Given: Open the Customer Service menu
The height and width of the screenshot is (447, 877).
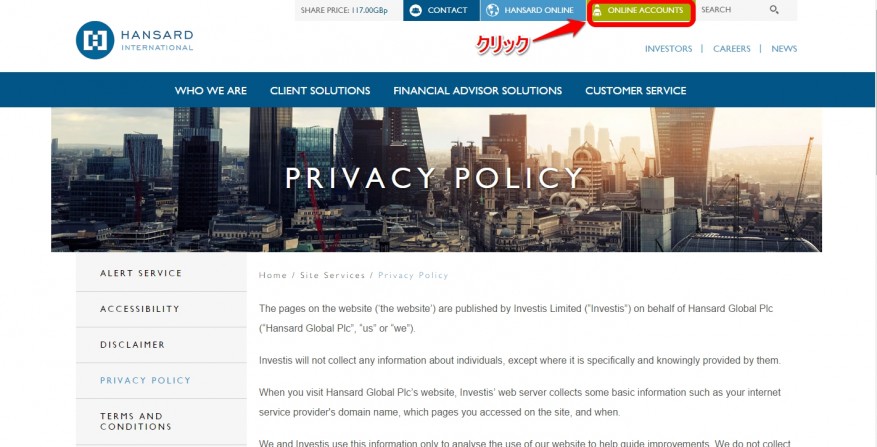Looking at the screenshot, I should coord(636,91).
